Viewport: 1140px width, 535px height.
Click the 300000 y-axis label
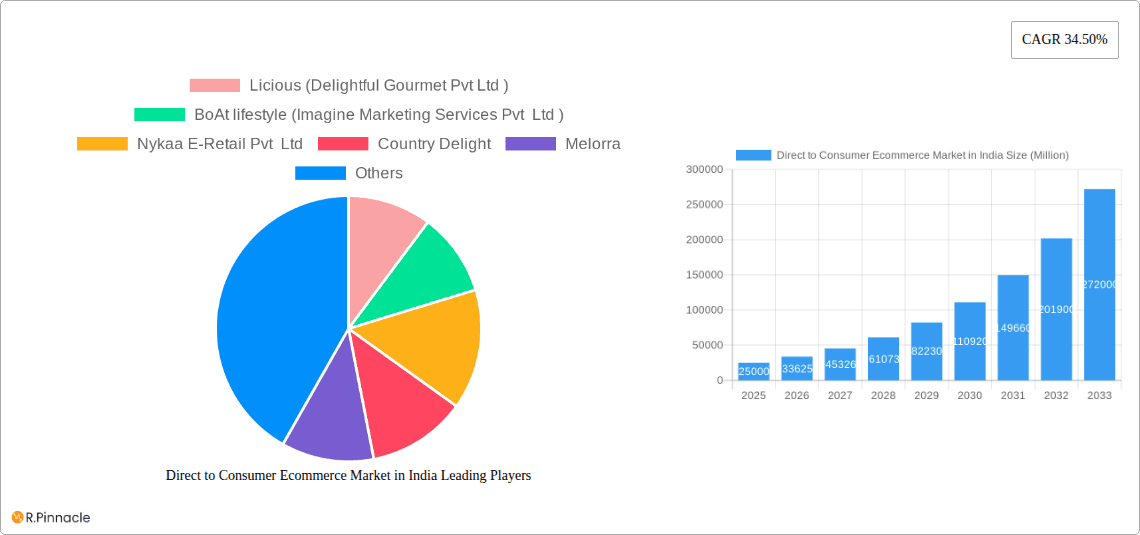(705, 169)
